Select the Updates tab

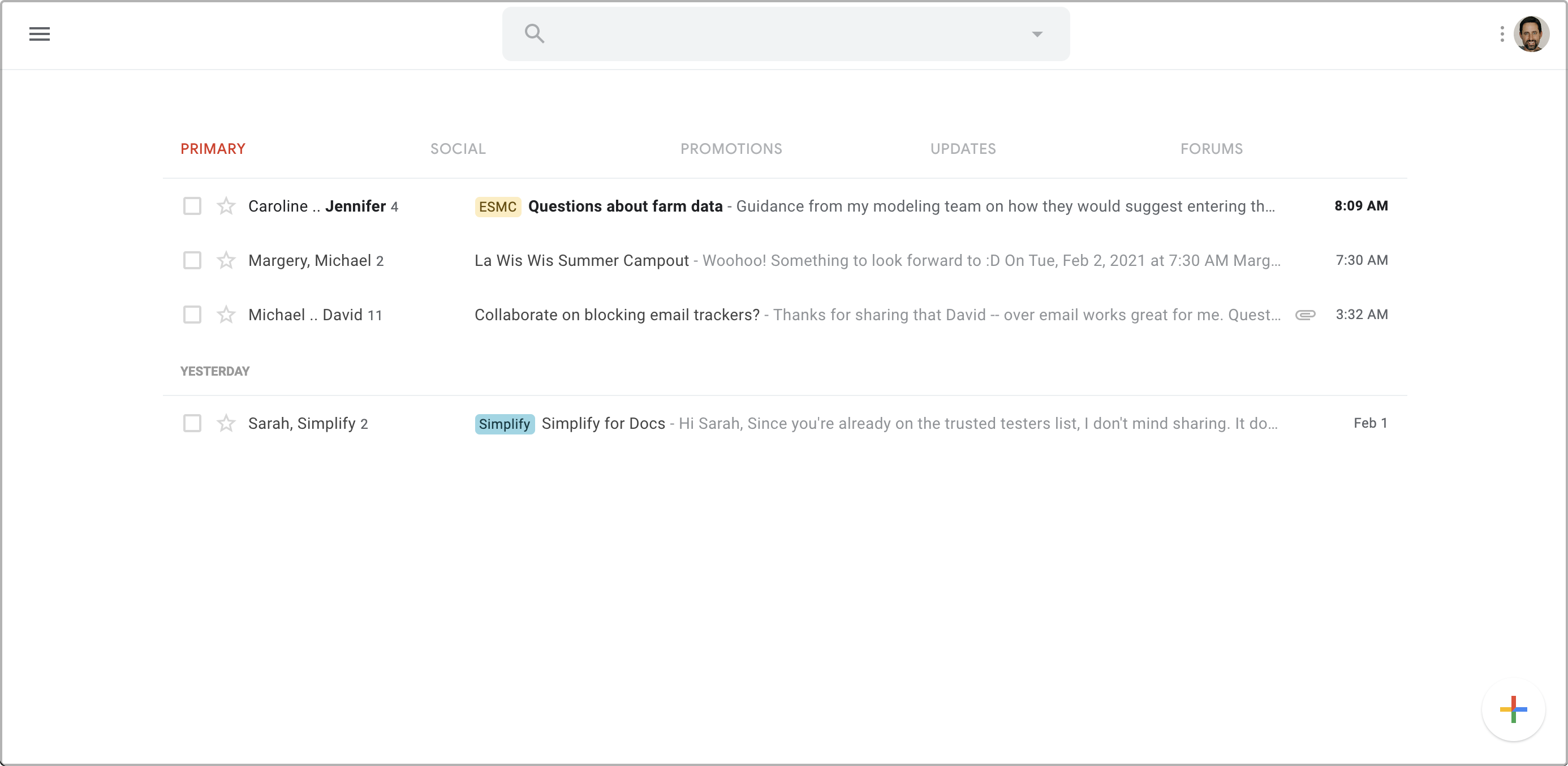tap(963, 149)
